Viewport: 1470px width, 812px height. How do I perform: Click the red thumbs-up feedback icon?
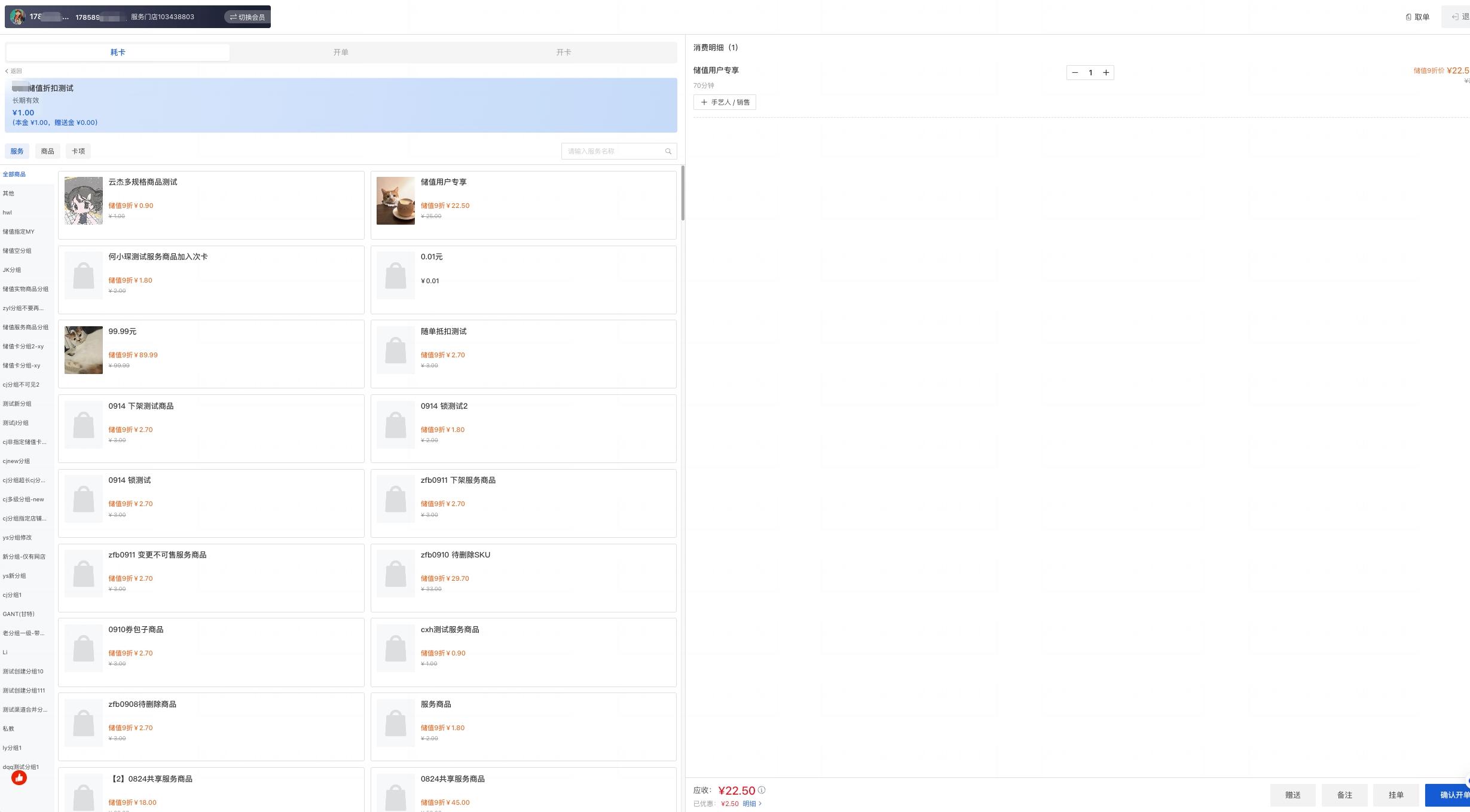(x=19, y=778)
